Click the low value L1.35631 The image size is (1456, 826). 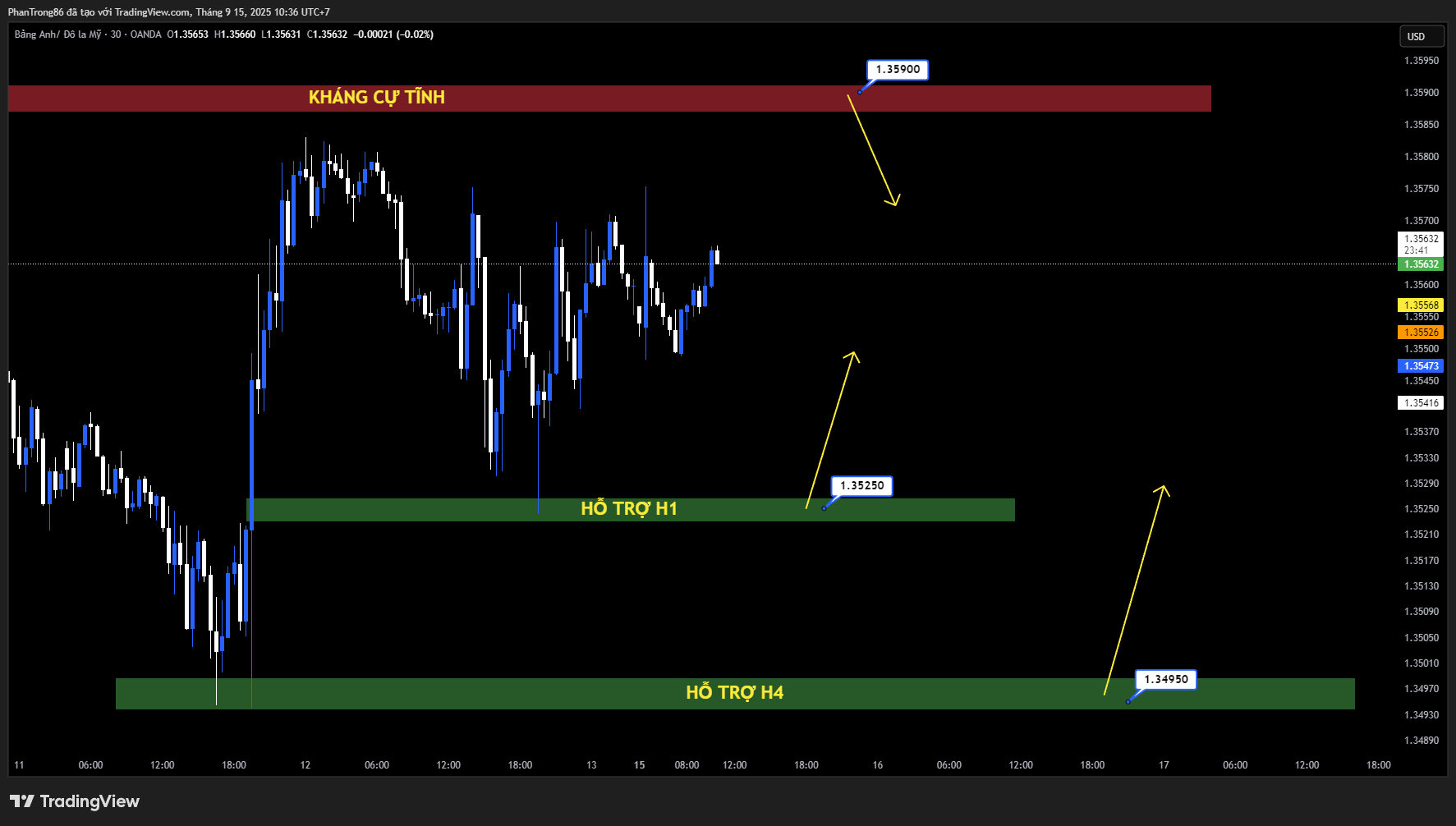281,34
